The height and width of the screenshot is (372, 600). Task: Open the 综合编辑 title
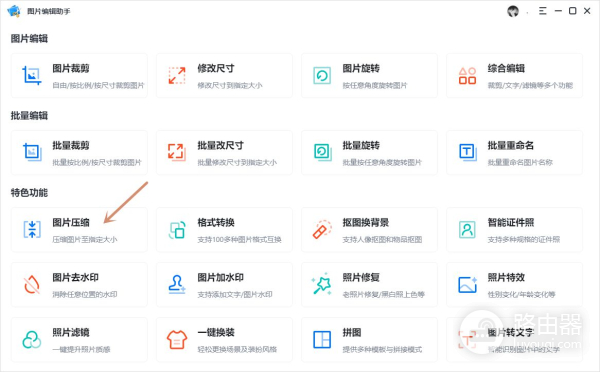[x=506, y=69]
